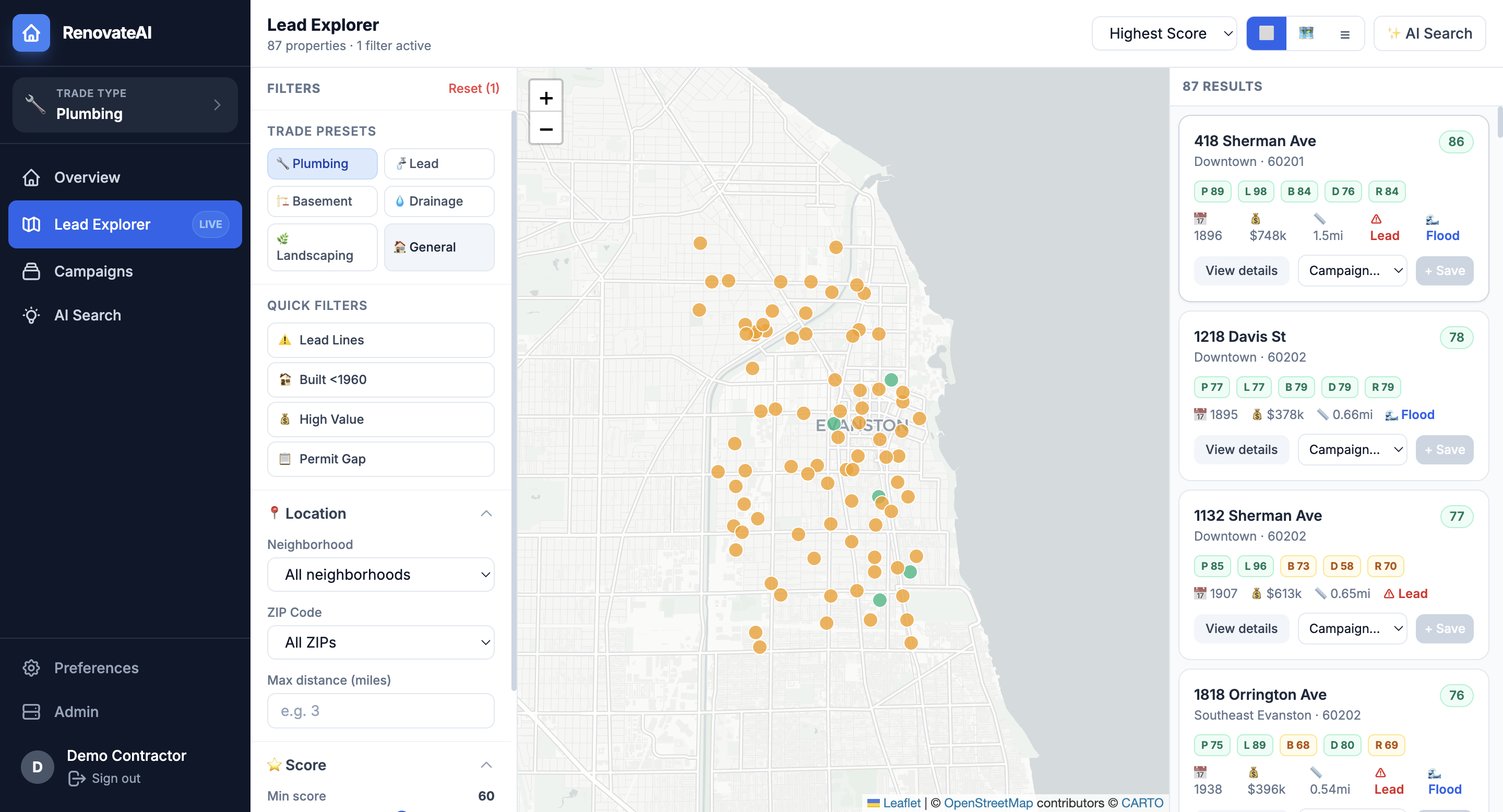The image size is (1503, 812).
Task: Go to Campaigns in sidebar
Action: (93, 271)
